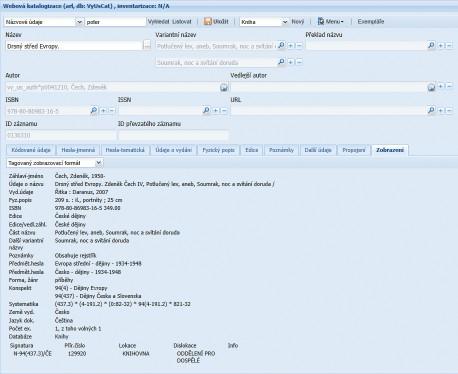458x374 pixels.
Task: Open the Hesla-jmenná tab
Action: 78,150
